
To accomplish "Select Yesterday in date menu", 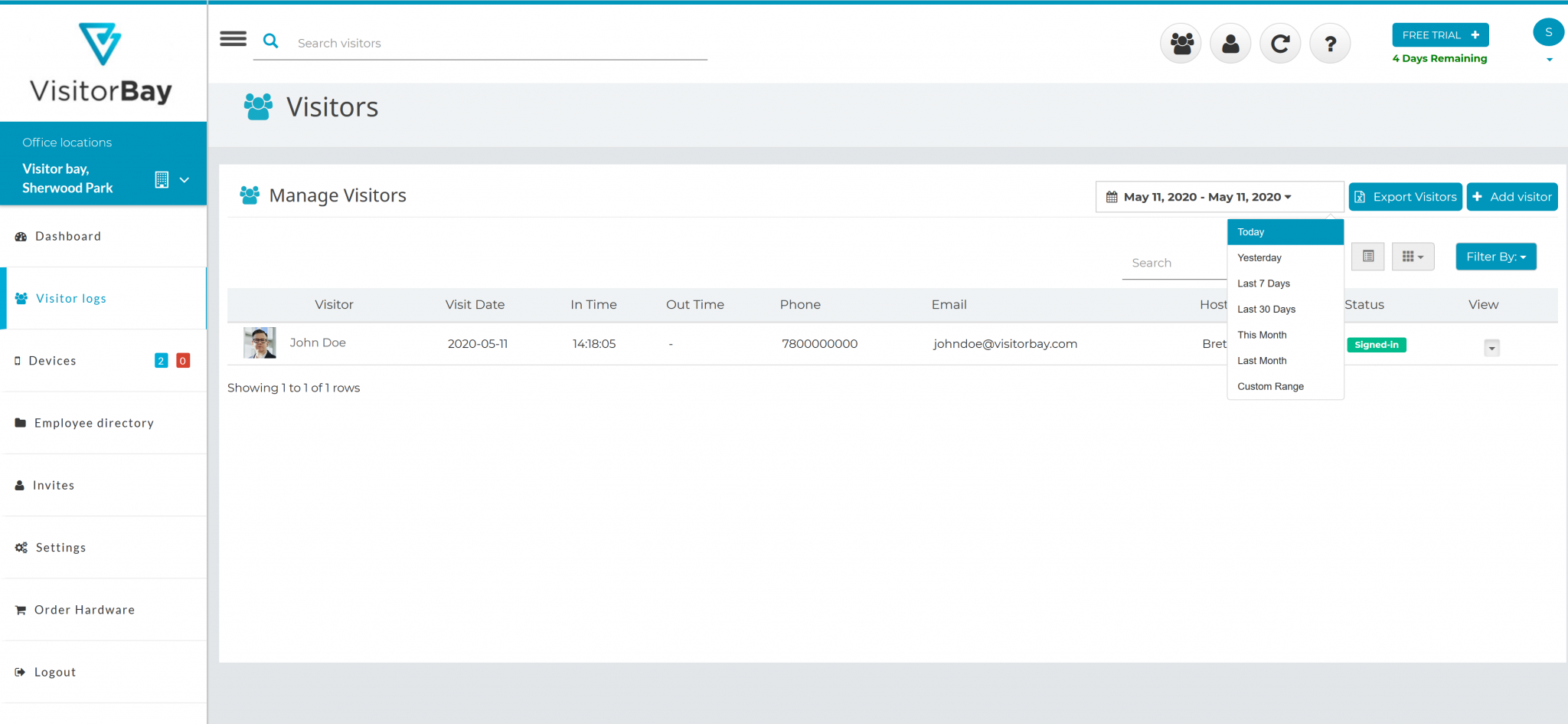I will tap(1259, 258).
